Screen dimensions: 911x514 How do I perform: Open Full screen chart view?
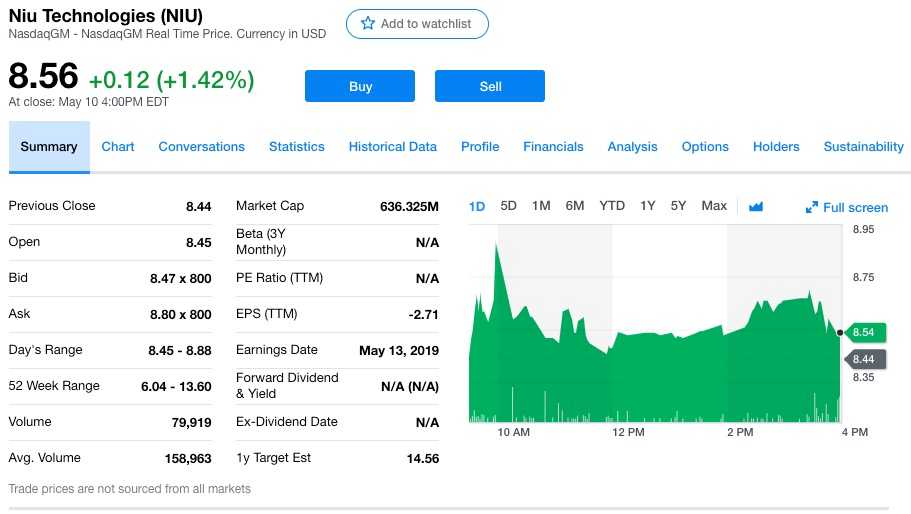click(x=847, y=207)
